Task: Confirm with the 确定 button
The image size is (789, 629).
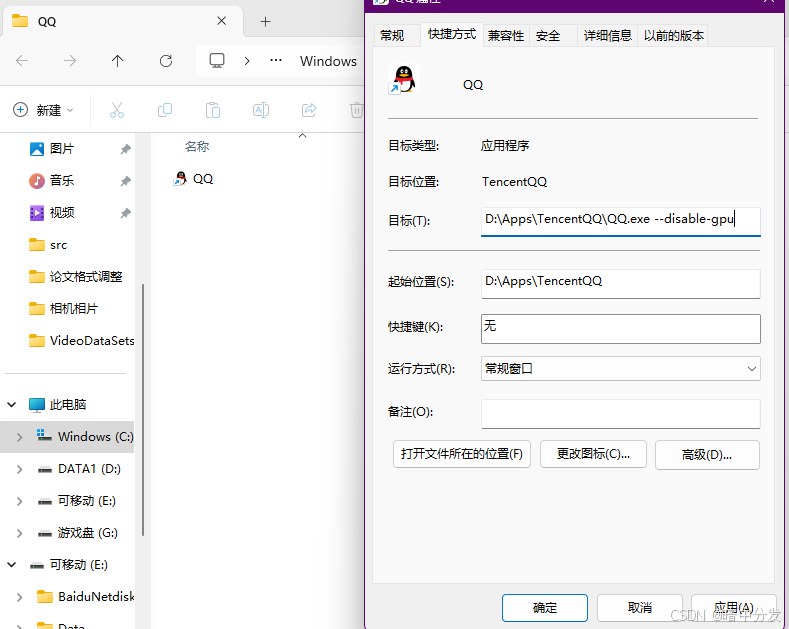Action: [x=544, y=608]
